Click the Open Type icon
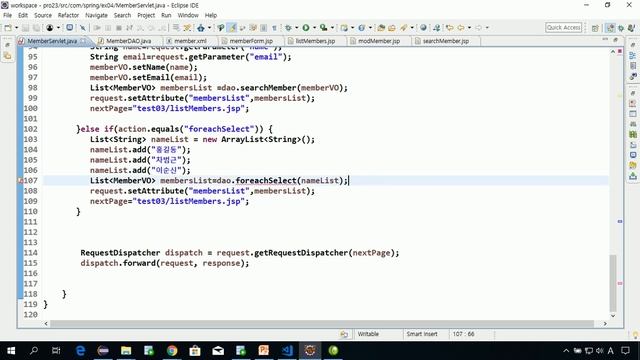This screenshot has height=360, width=640. coord(381,28)
